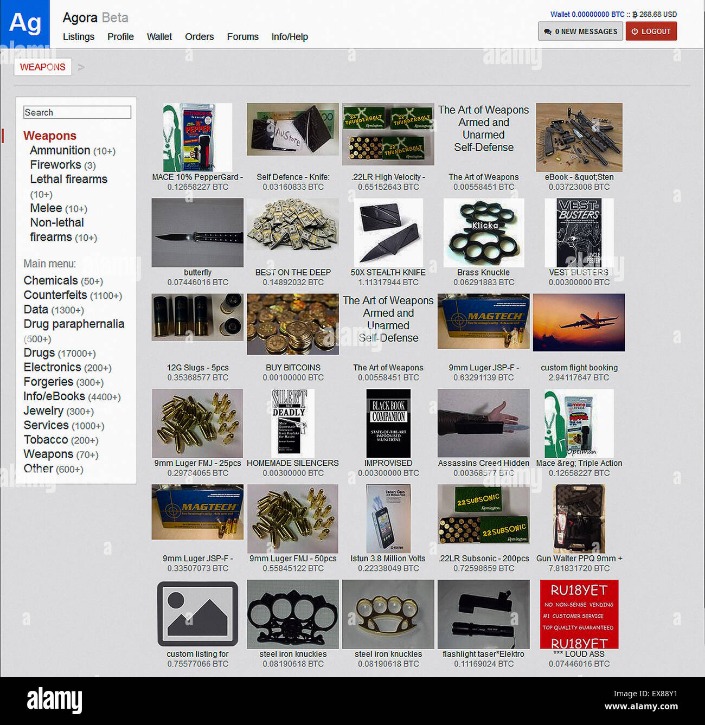Open 12G Slugs 5pcs listing image
Image resolution: width=705 pixels, height=725 pixels.
[x=197, y=317]
